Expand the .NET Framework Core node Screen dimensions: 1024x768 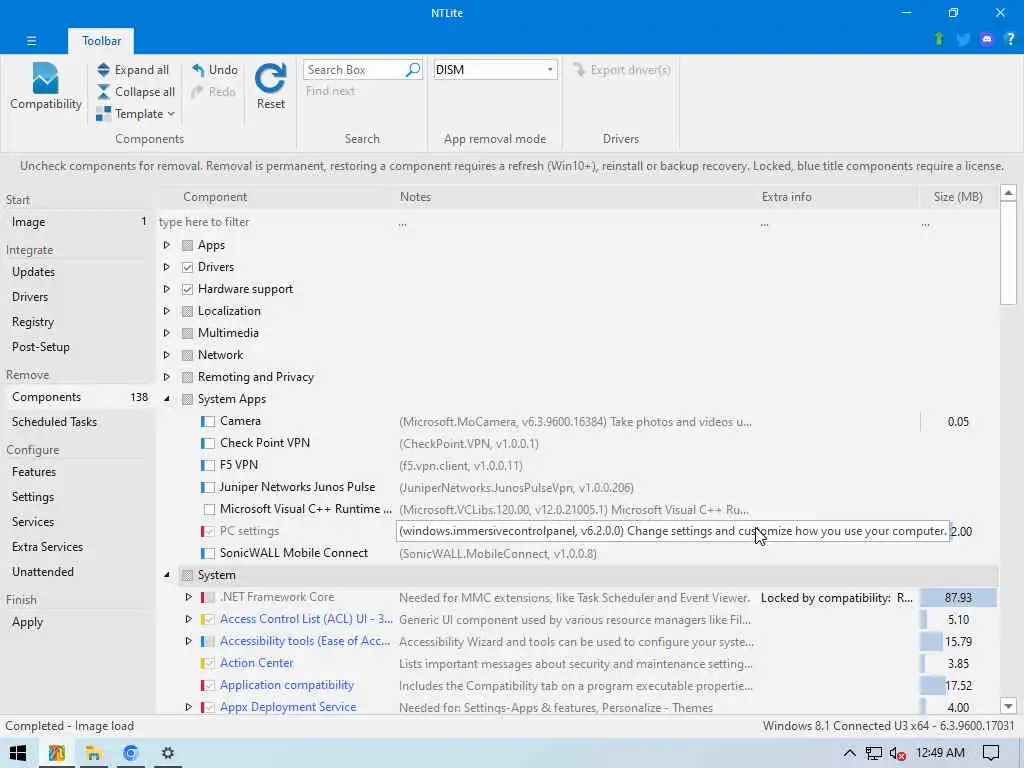point(189,597)
